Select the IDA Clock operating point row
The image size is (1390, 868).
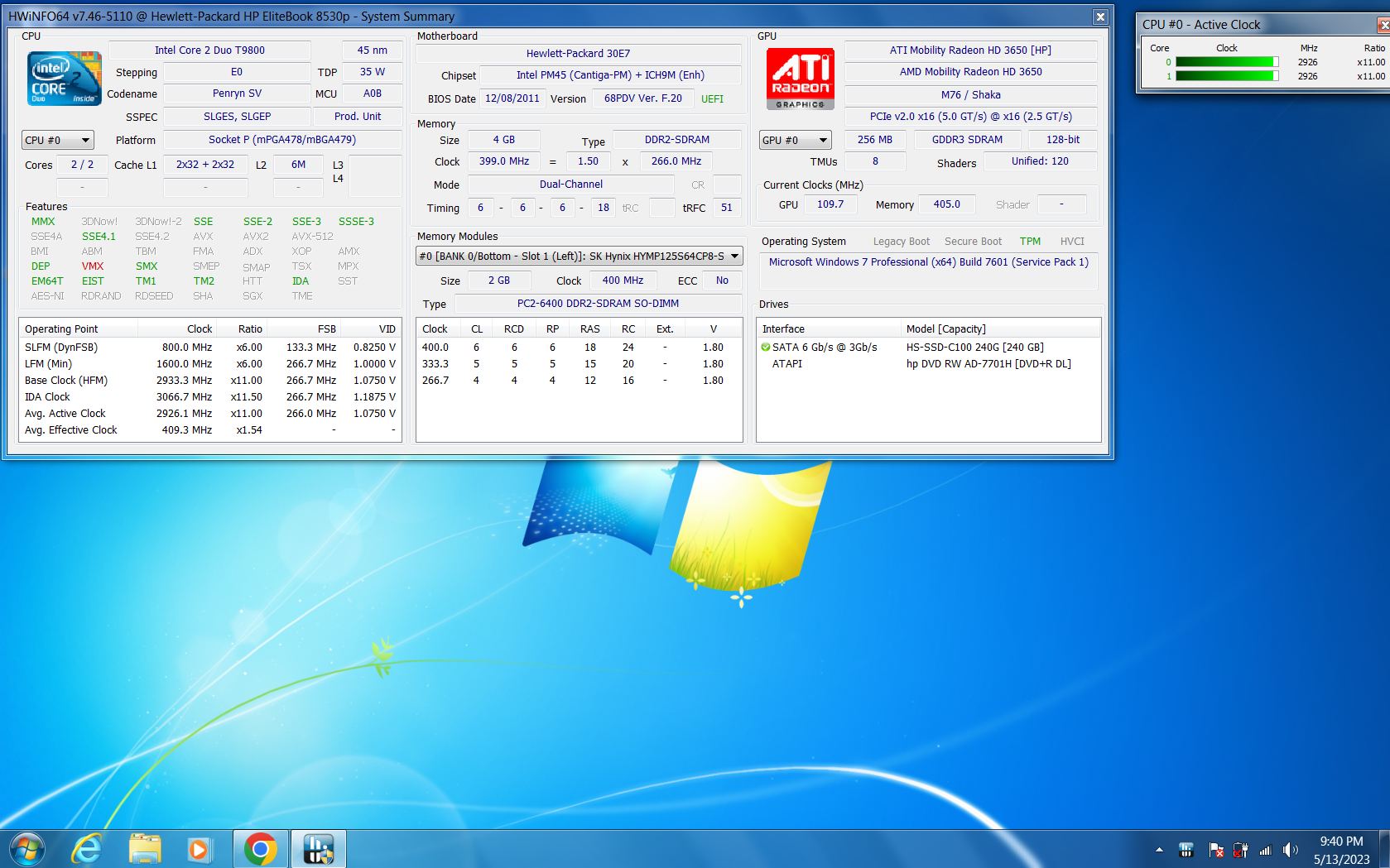210,397
